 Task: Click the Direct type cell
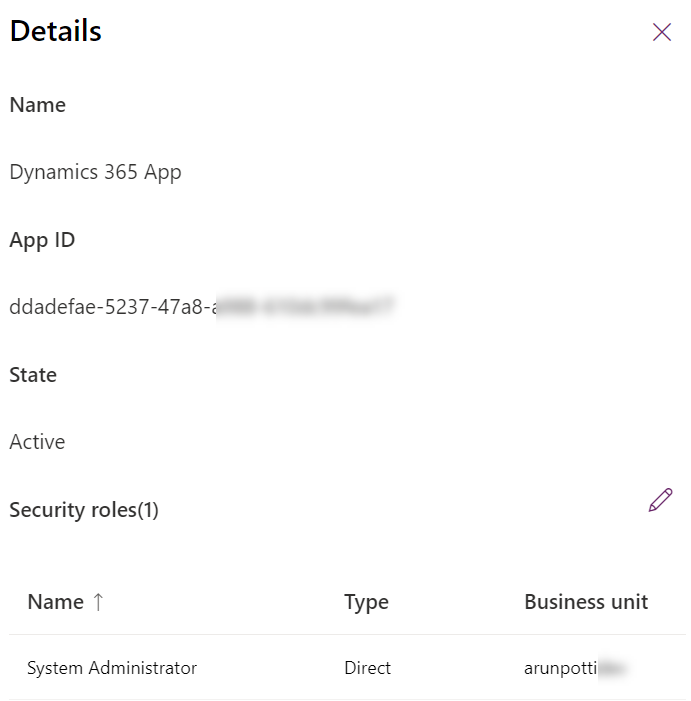(x=367, y=668)
